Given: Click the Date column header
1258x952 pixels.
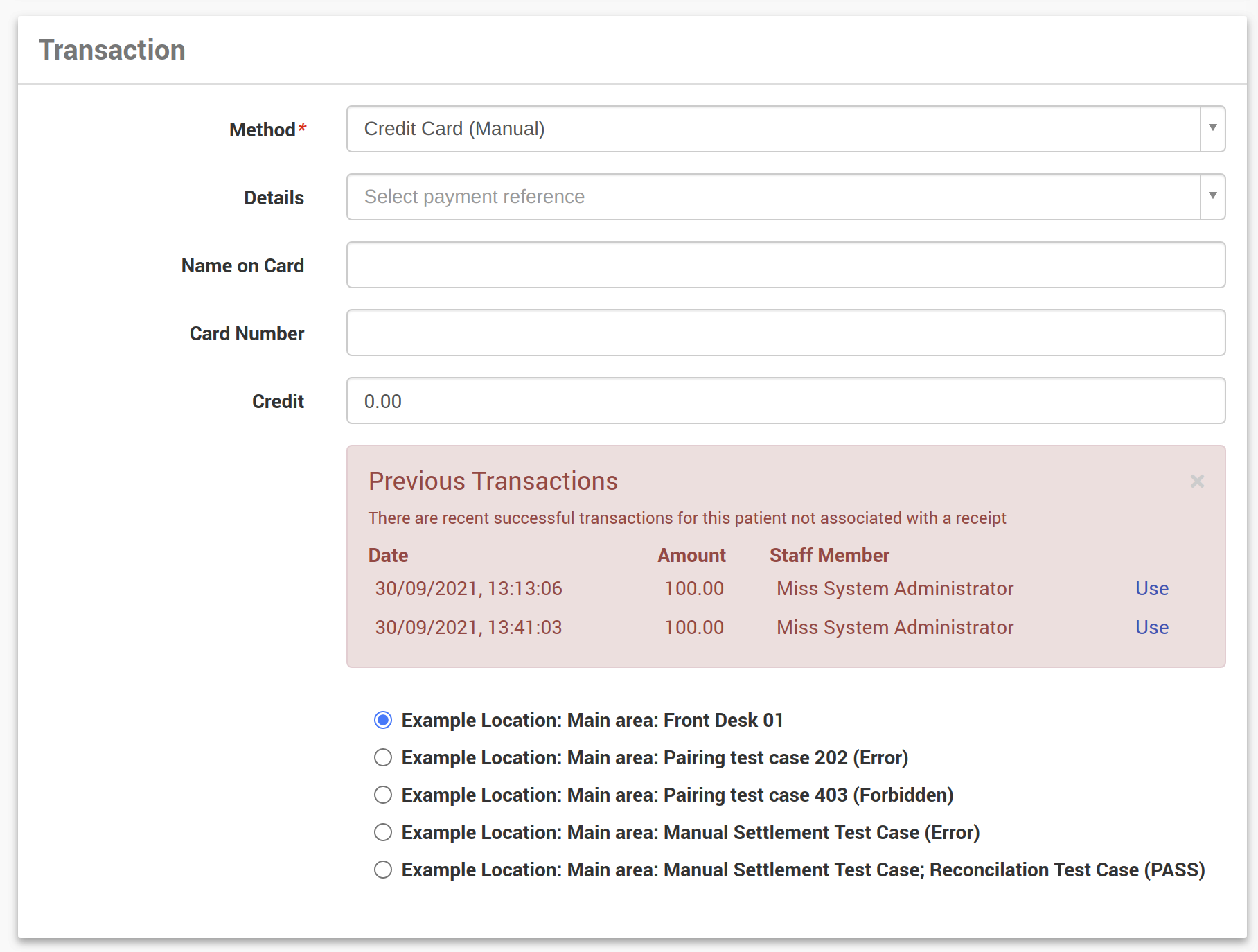Looking at the screenshot, I should (388, 555).
